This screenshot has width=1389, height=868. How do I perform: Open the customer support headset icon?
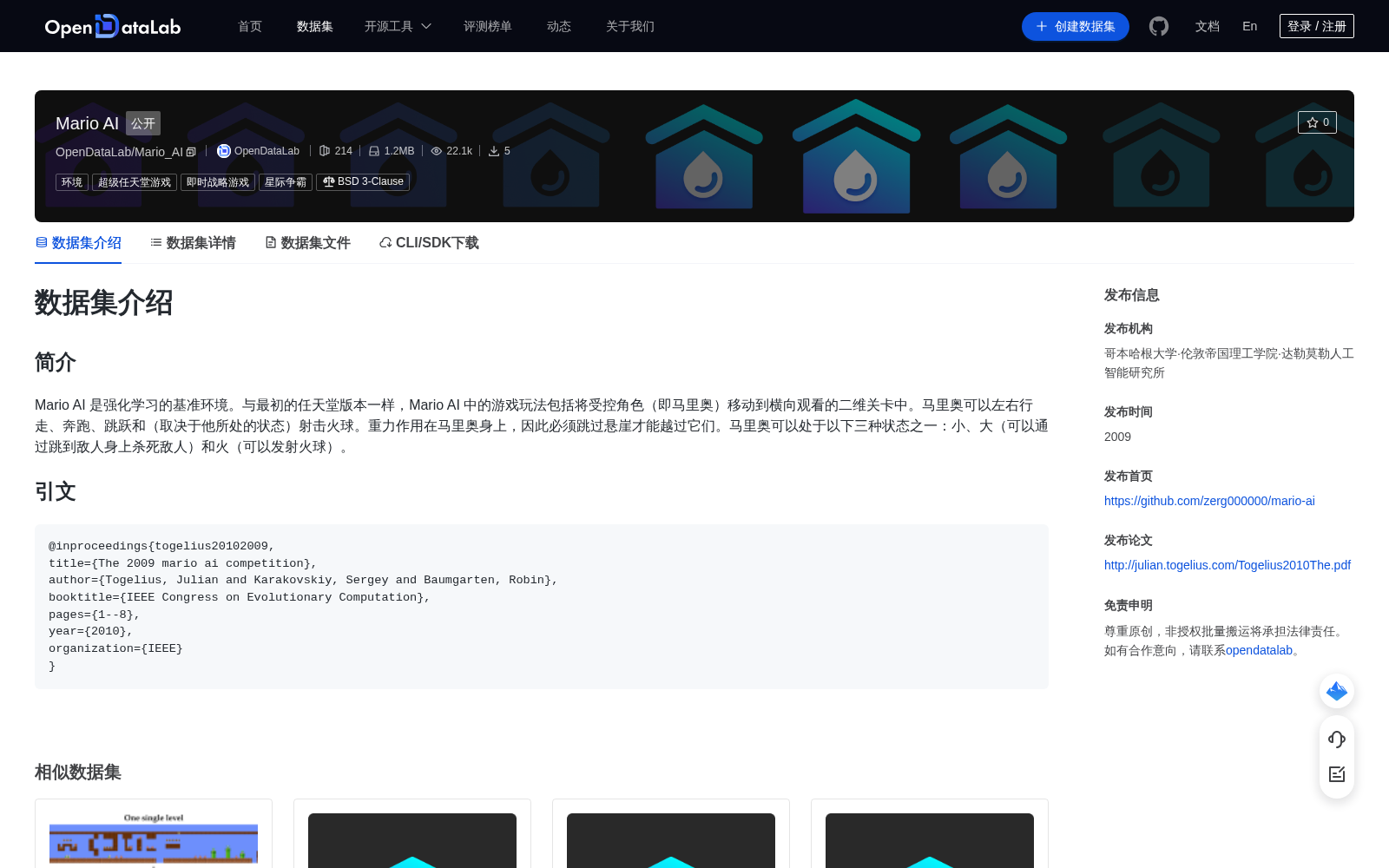click(1337, 740)
